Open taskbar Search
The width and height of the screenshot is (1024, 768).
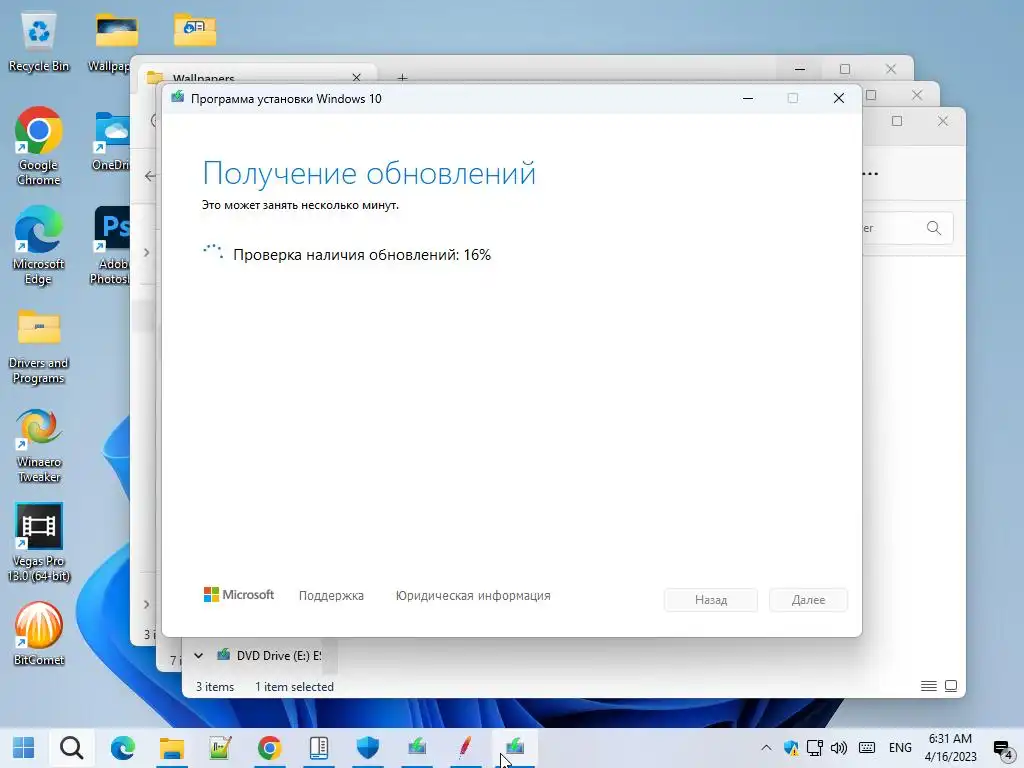point(72,748)
